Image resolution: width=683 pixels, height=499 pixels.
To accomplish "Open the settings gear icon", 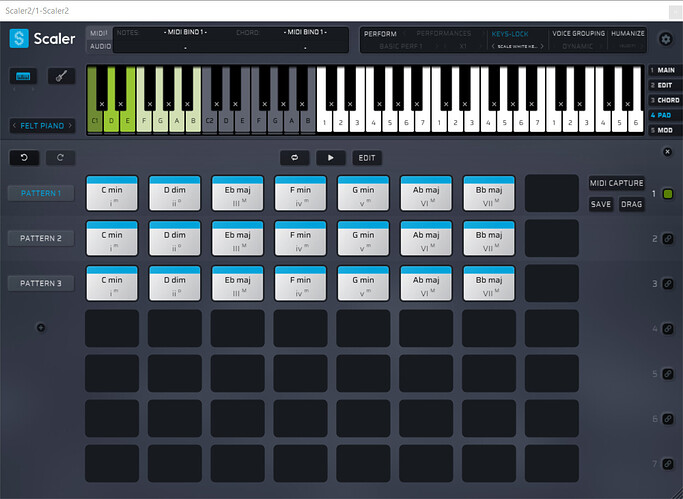I will 666,39.
